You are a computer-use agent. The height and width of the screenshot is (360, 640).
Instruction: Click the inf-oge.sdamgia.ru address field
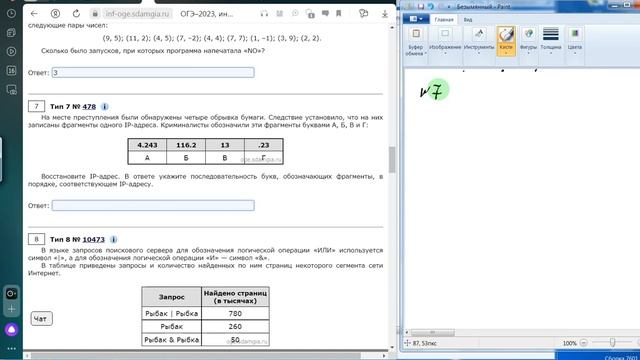click(137, 13)
